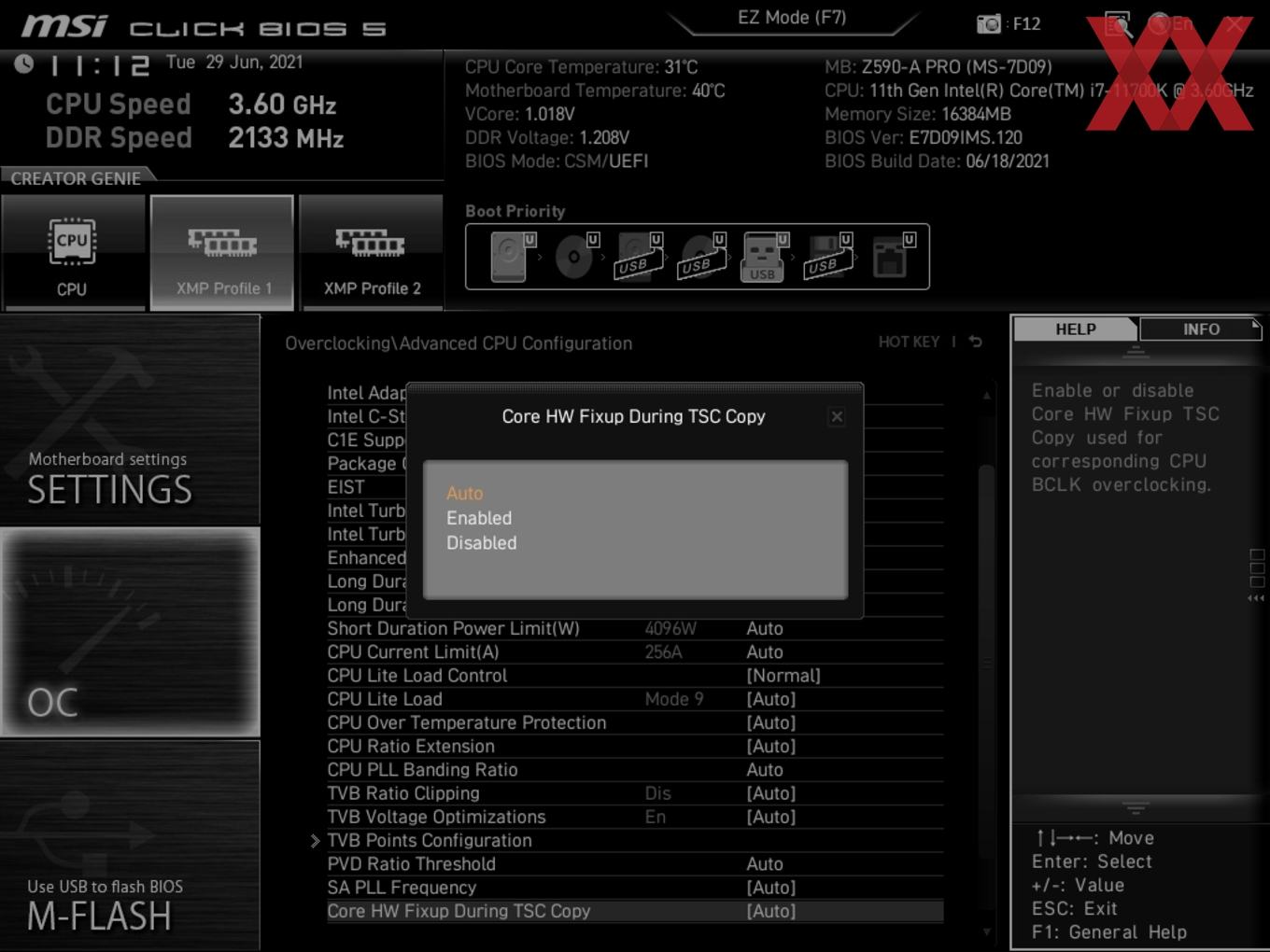Edit Short Duration Power Limit(W) value
The image size is (1270, 952).
coord(765,629)
